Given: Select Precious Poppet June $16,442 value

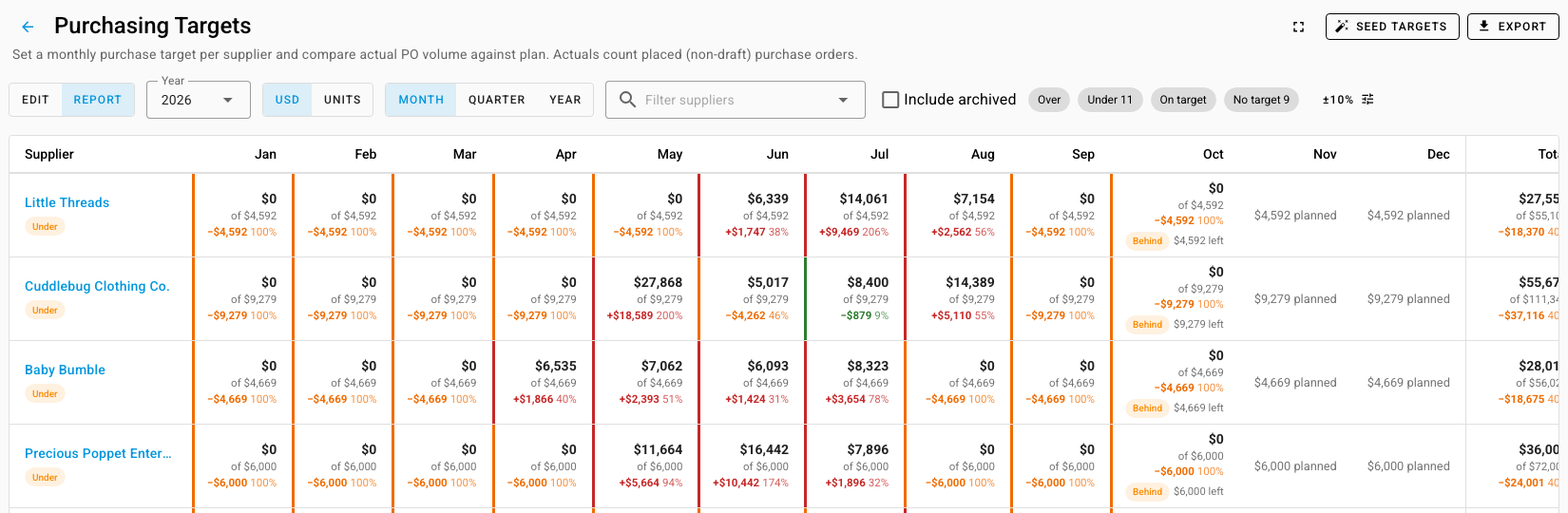Looking at the screenshot, I should [764, 449].
